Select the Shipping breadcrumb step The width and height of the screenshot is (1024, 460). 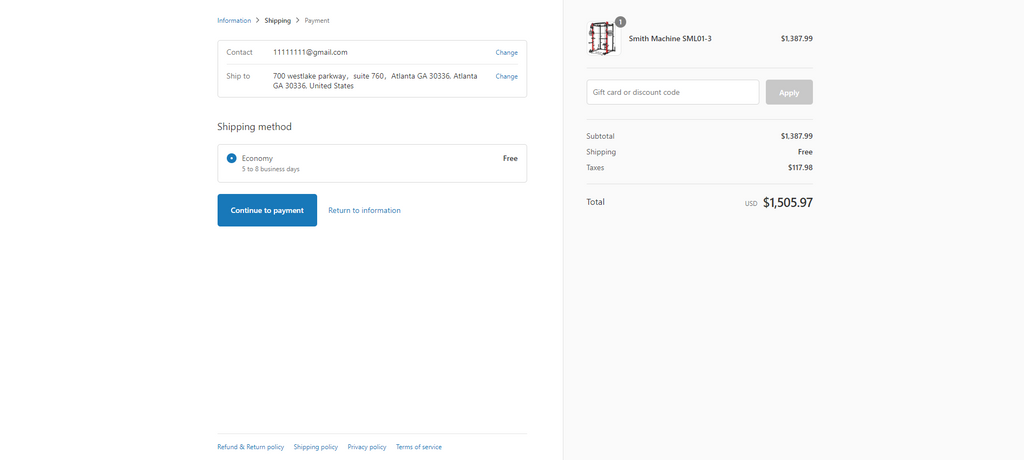[x=278, y=20]
